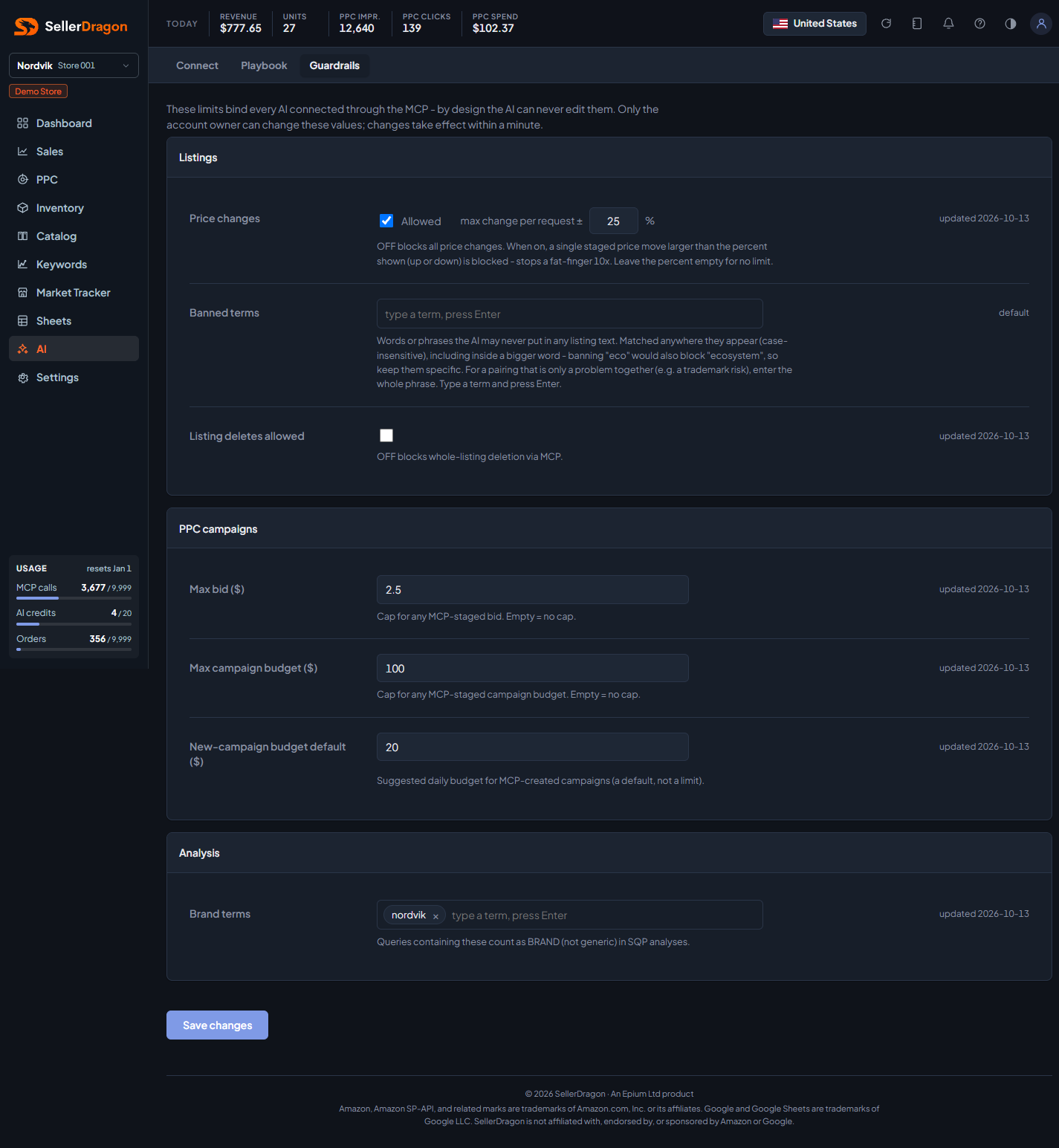Focus the Banned terms input field
1059x1148 pixels.
tap(570, 314)
